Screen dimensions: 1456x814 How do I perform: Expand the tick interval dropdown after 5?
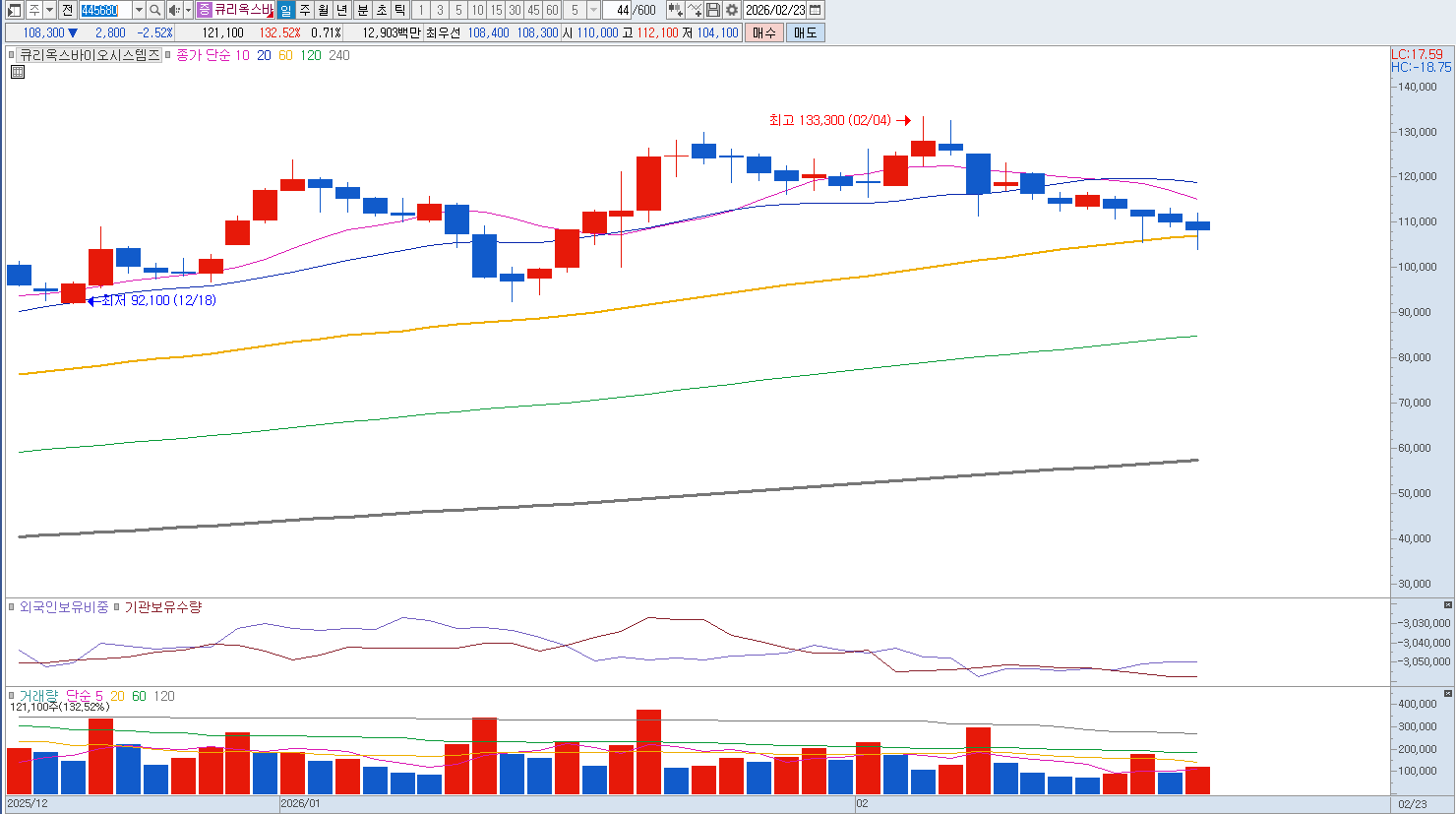(593, 10)
